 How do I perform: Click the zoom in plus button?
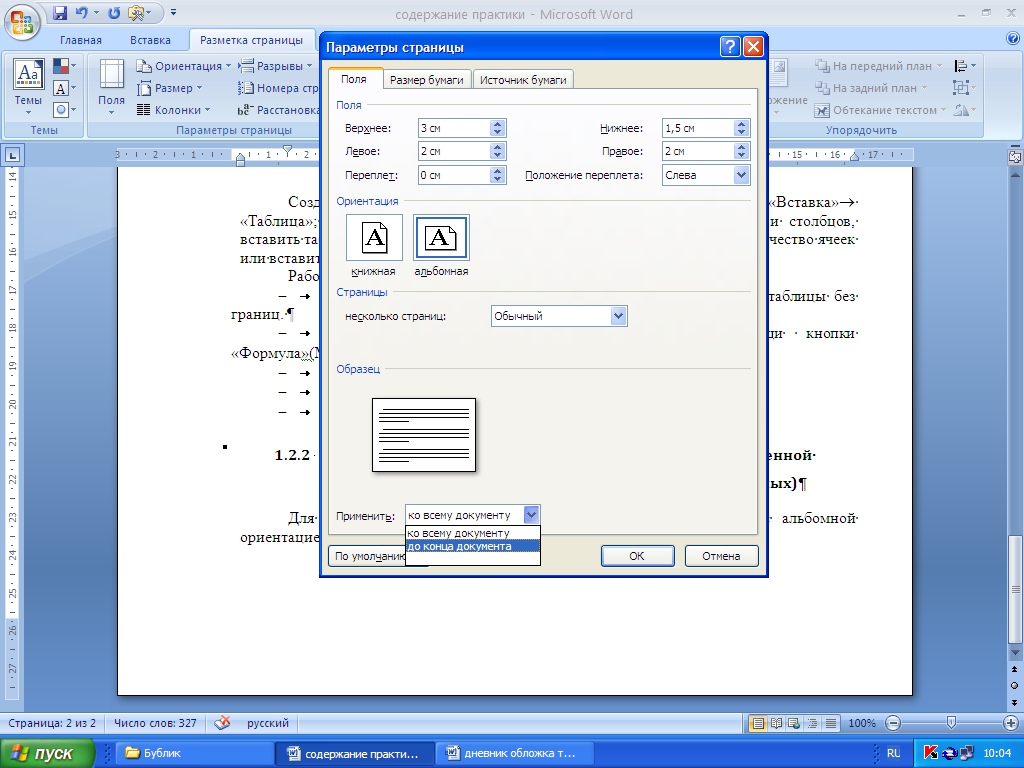1011,723
